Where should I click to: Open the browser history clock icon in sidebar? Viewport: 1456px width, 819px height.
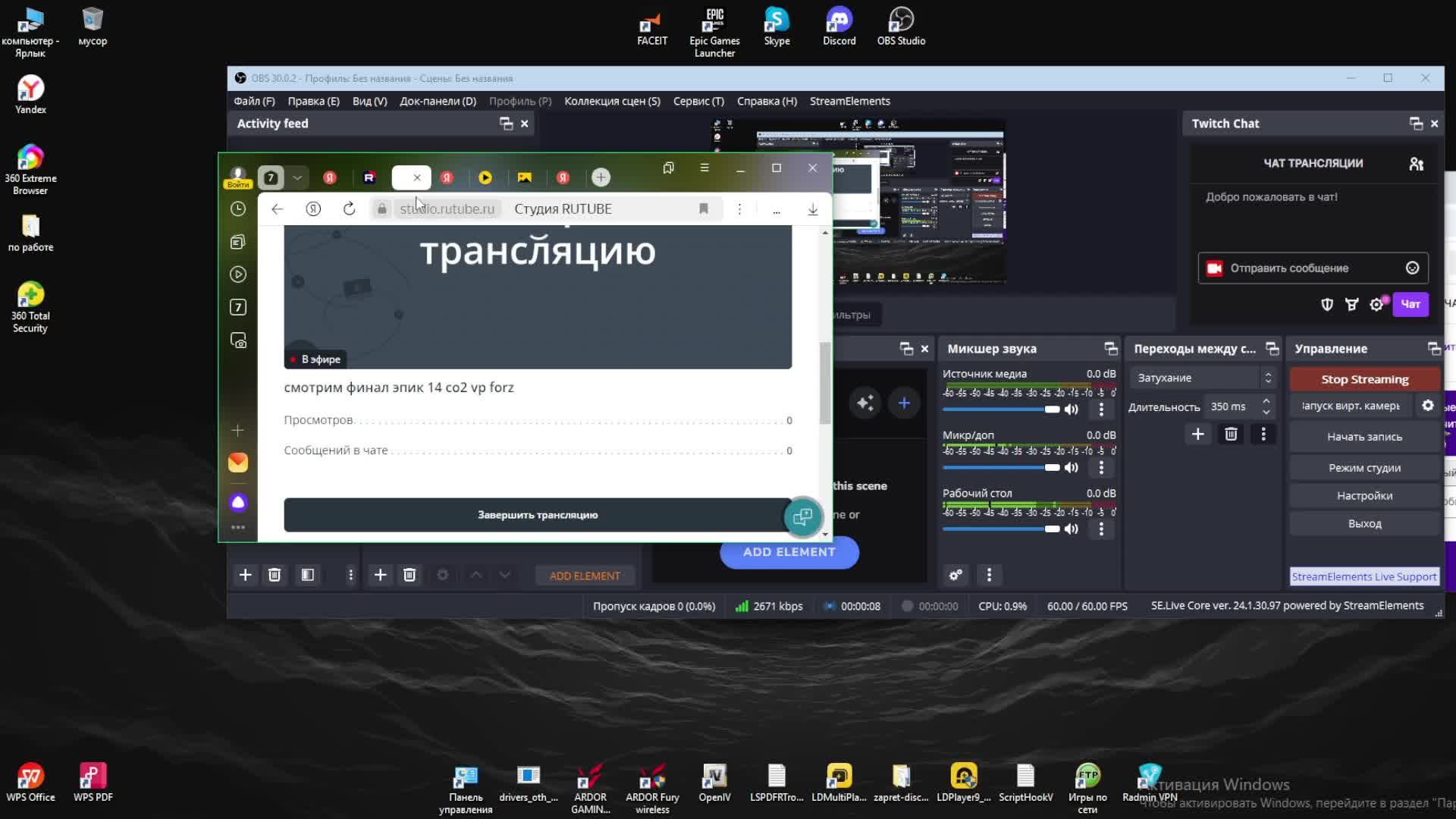click(x=238, y=209)
